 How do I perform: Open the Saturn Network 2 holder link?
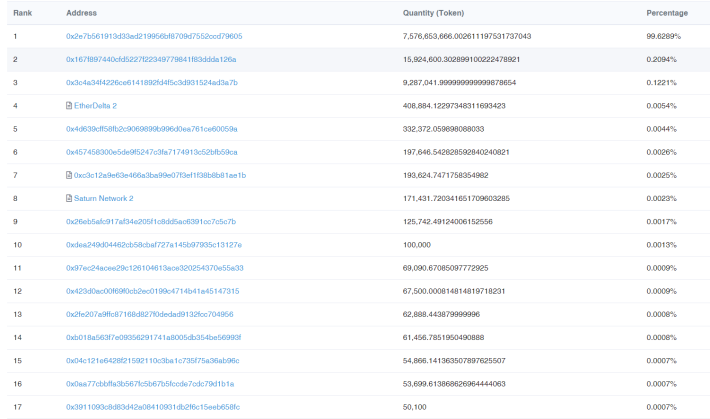pos(104,198)
